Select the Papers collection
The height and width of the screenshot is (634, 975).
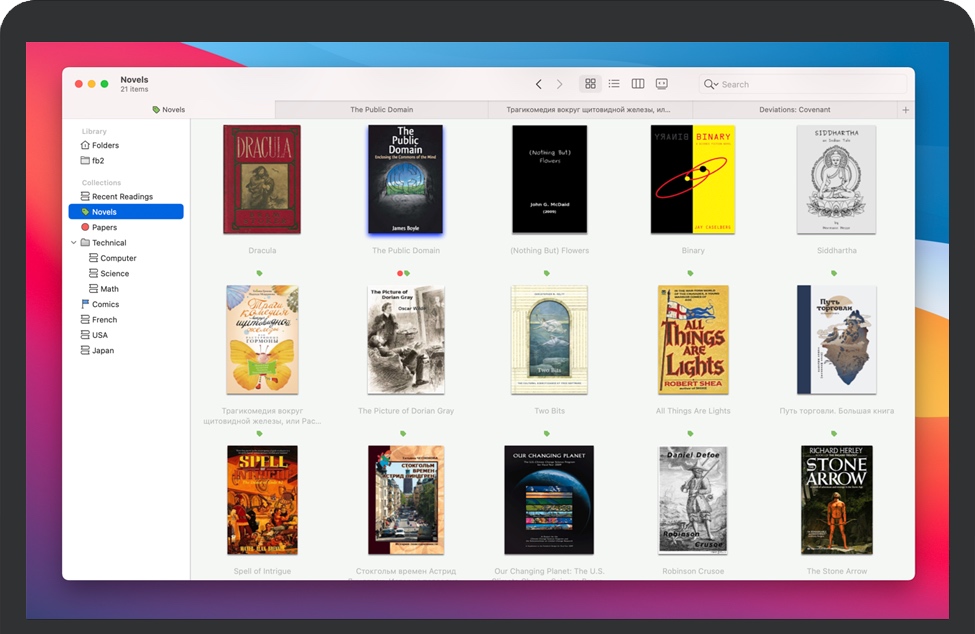coord(104,227)
